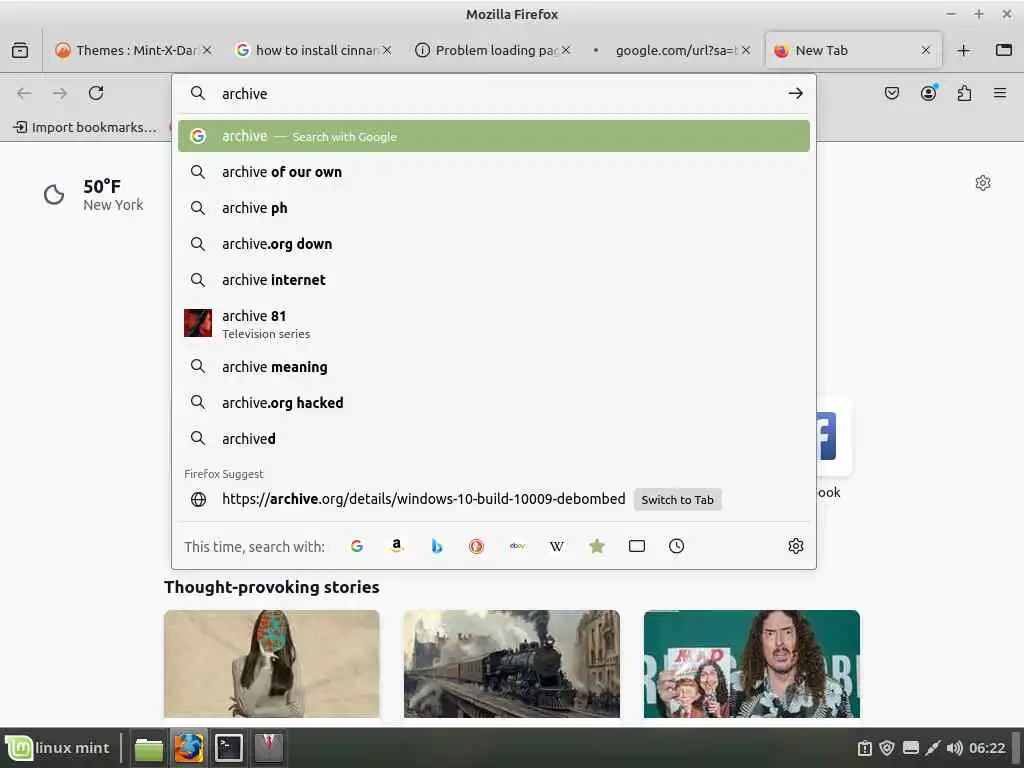
Task: Search open tabs with tabs icon
Action: [x=637, y=546]
